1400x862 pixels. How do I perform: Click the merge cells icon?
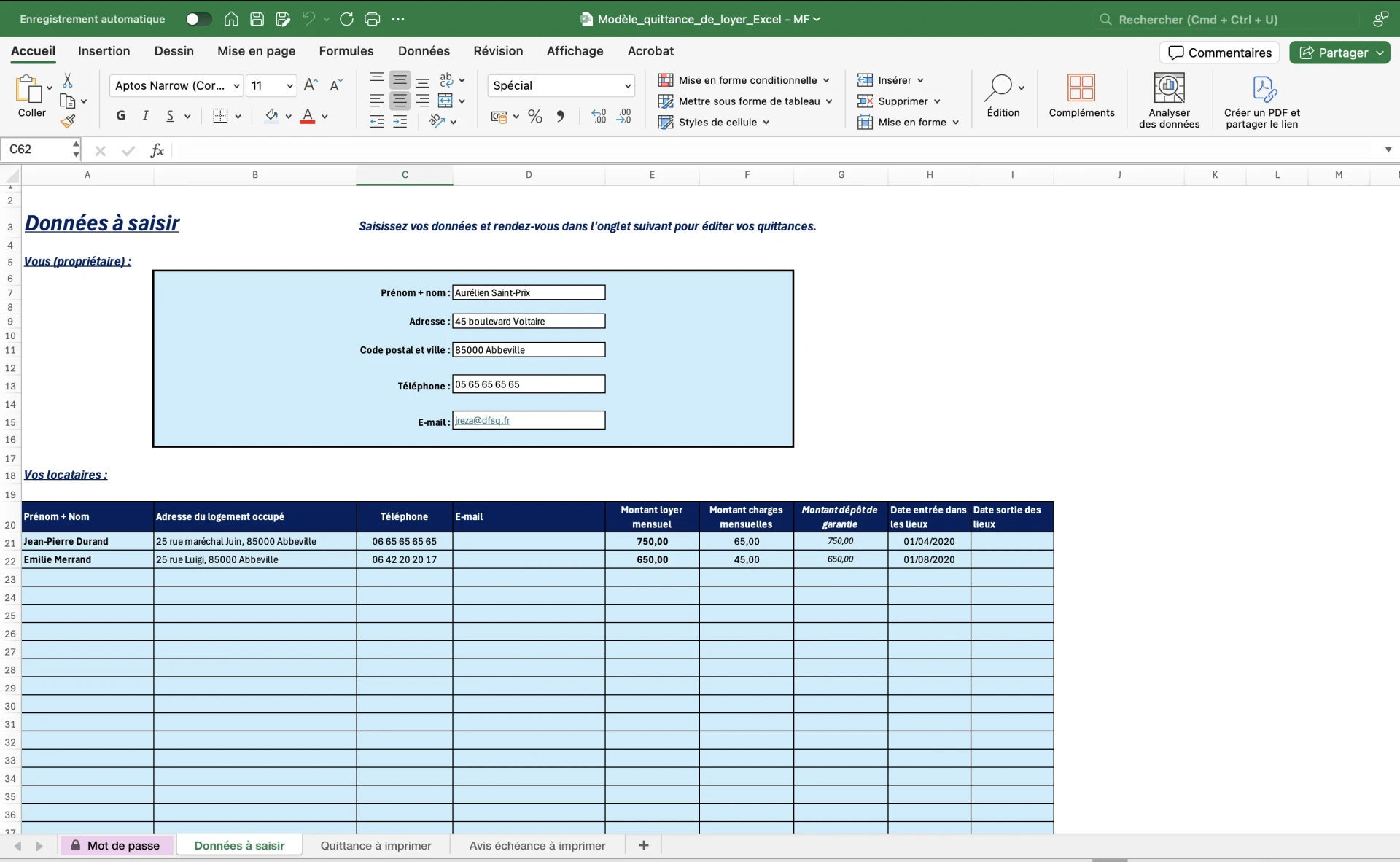(x=446, y=101)
